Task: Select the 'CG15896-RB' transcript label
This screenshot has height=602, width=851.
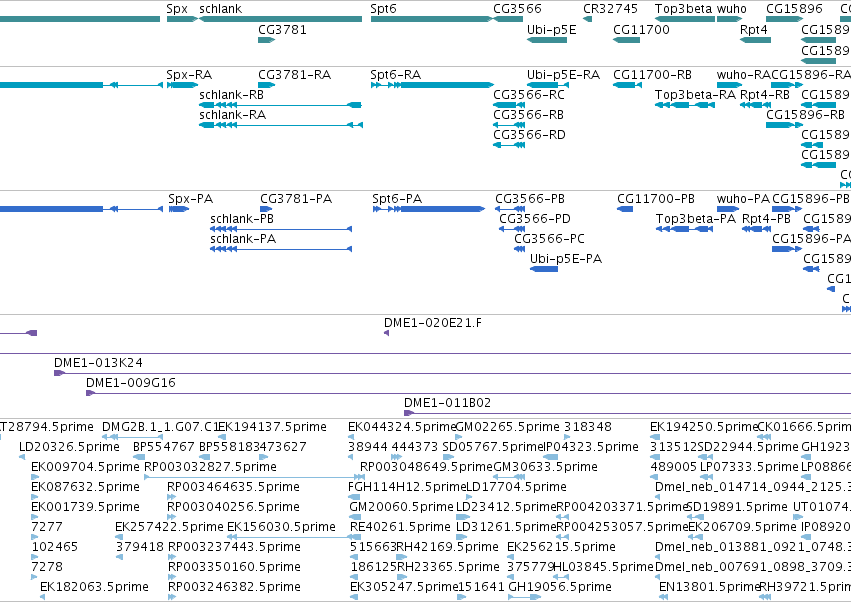Action: [x=805, y=115]
